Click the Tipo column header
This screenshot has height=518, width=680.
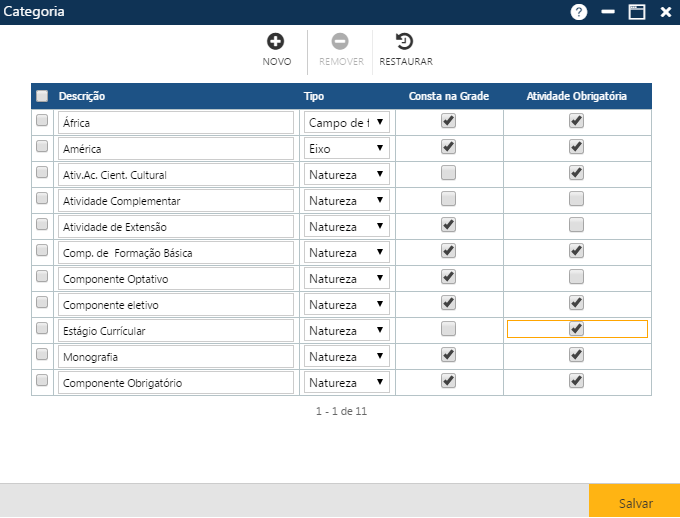click(x=314, y=96)
